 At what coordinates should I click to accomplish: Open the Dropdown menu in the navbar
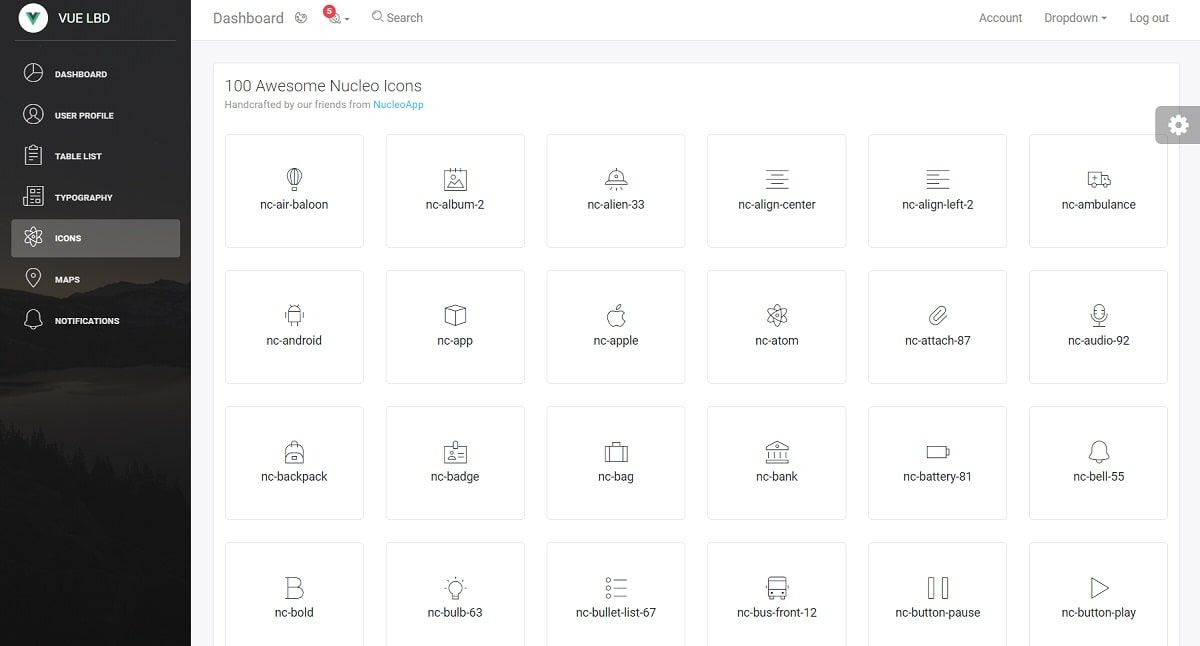pos(1074,17)
